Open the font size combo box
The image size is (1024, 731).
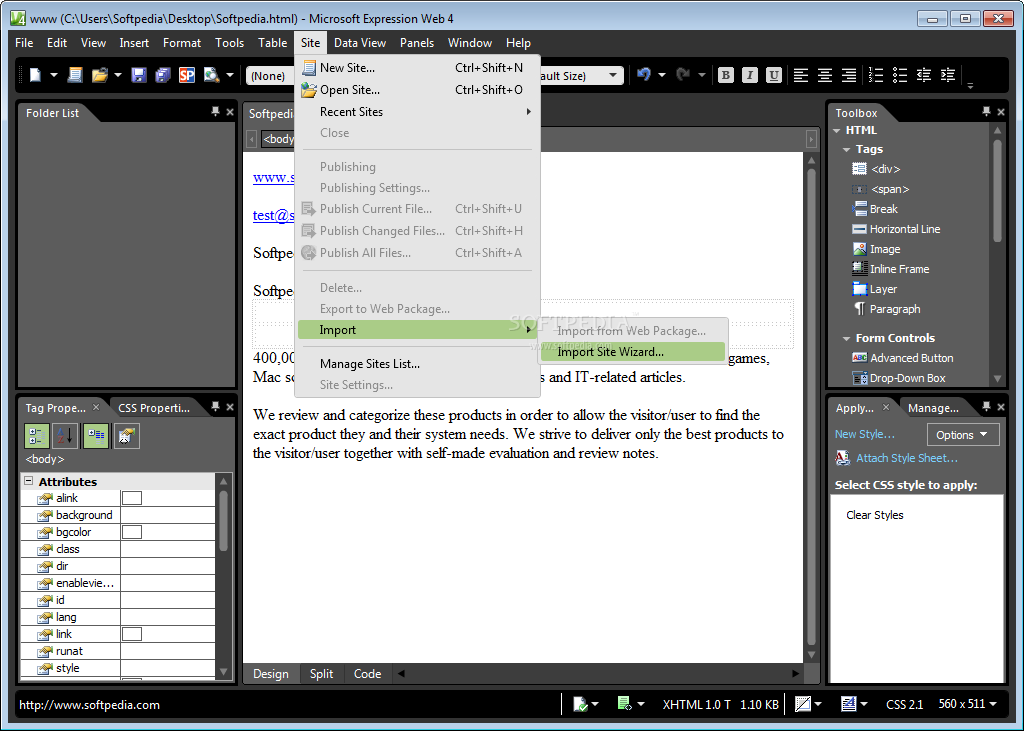[613, 76]
